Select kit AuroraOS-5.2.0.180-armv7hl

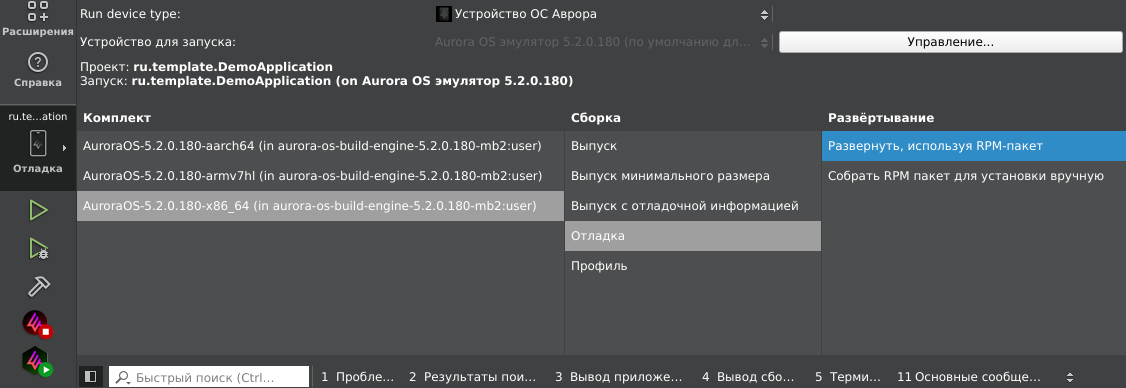click(320, 176)
